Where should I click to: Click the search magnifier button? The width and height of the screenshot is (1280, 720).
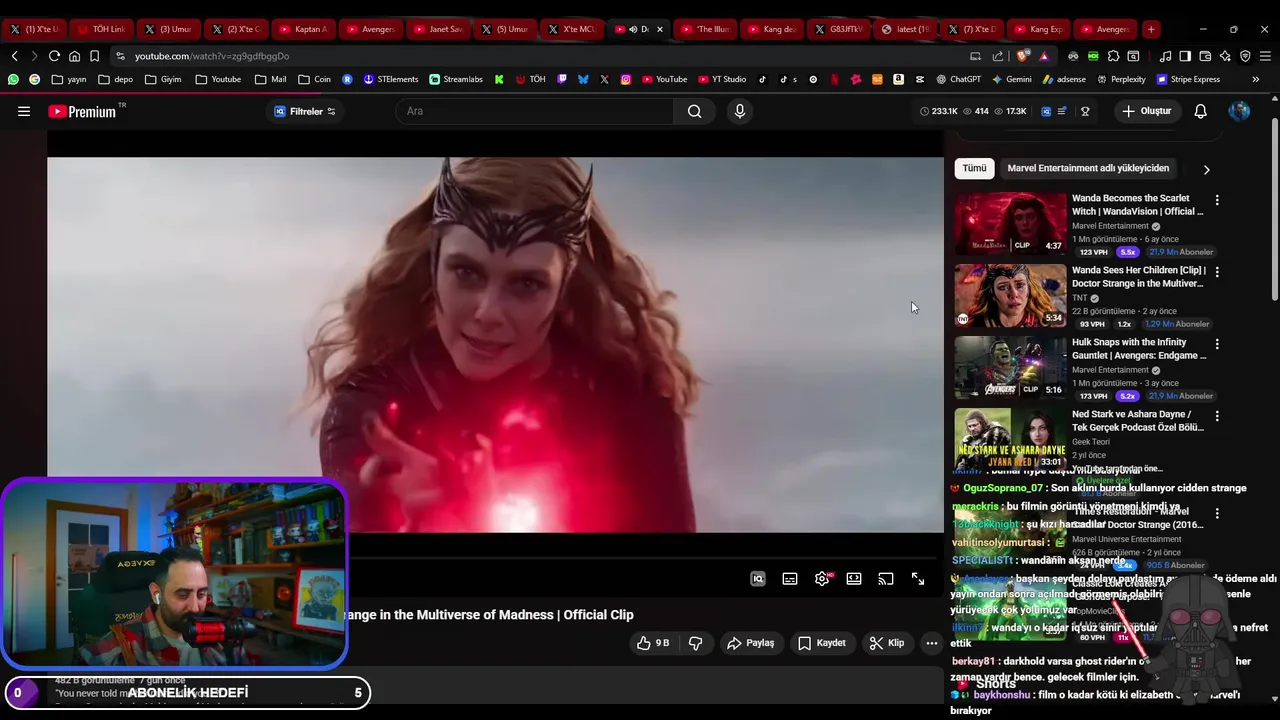pos(694,111)
